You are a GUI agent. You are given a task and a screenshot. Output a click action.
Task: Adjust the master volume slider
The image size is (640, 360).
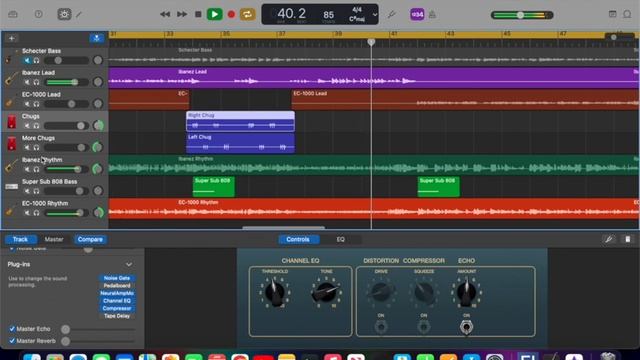522,15
